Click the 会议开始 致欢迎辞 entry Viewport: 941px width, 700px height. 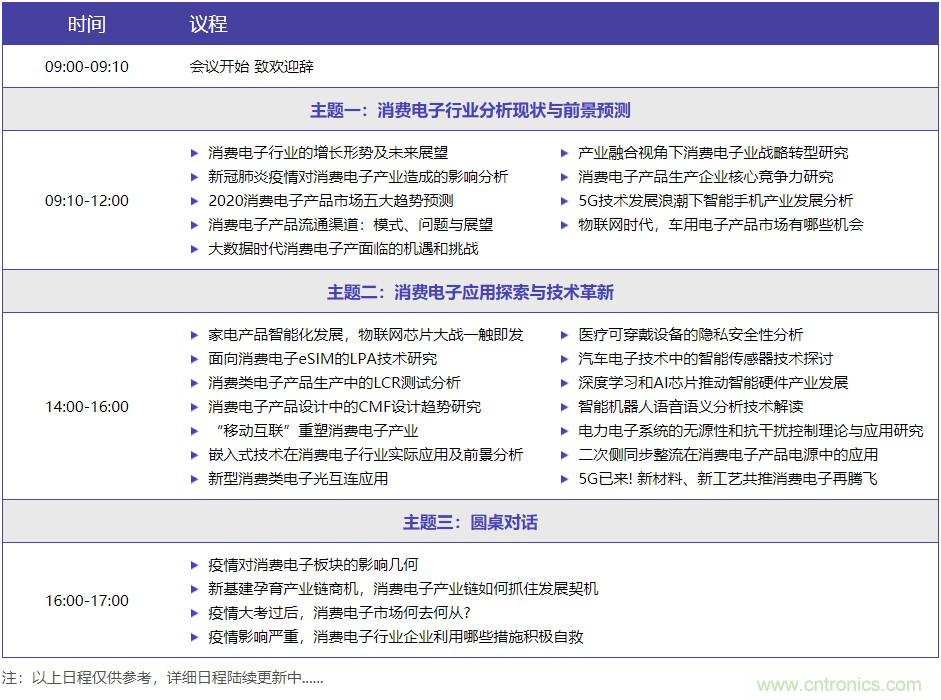(238, 67)
